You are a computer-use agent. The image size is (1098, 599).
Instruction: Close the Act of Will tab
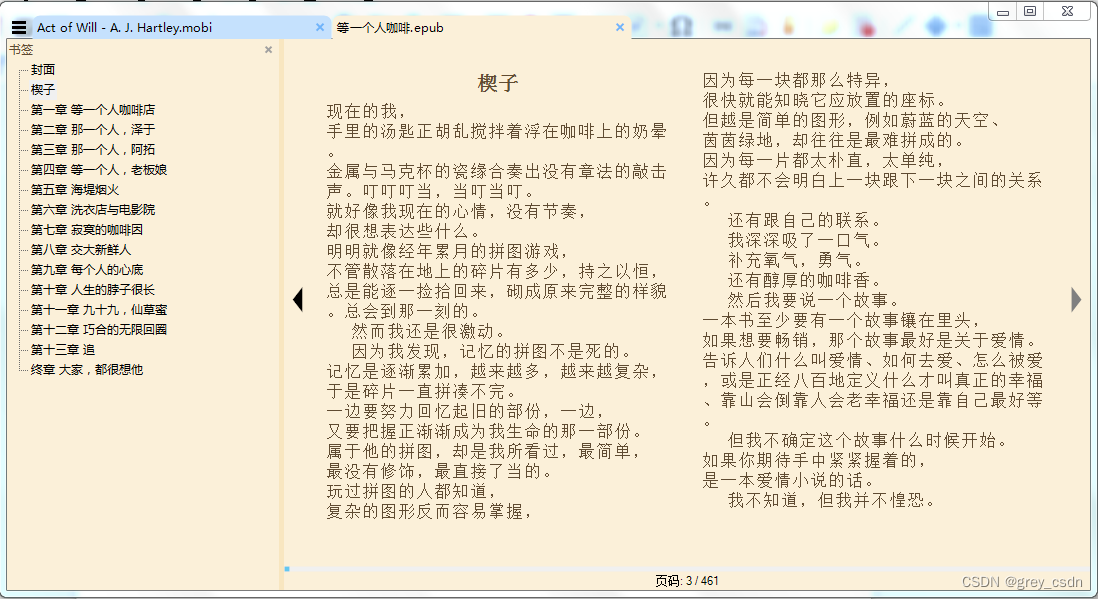[320, 27]
